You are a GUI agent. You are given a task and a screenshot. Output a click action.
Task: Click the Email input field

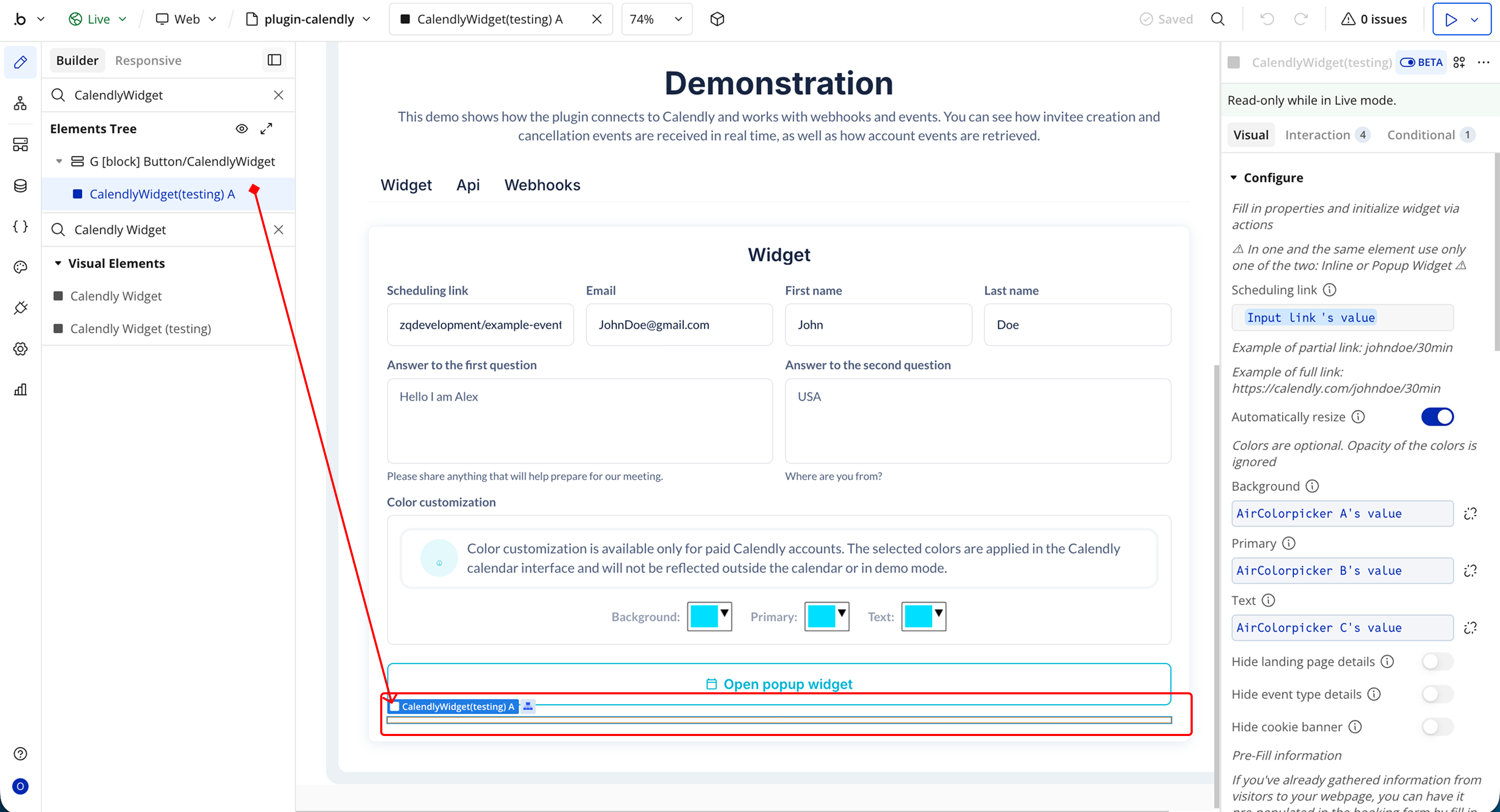[679, 325]
